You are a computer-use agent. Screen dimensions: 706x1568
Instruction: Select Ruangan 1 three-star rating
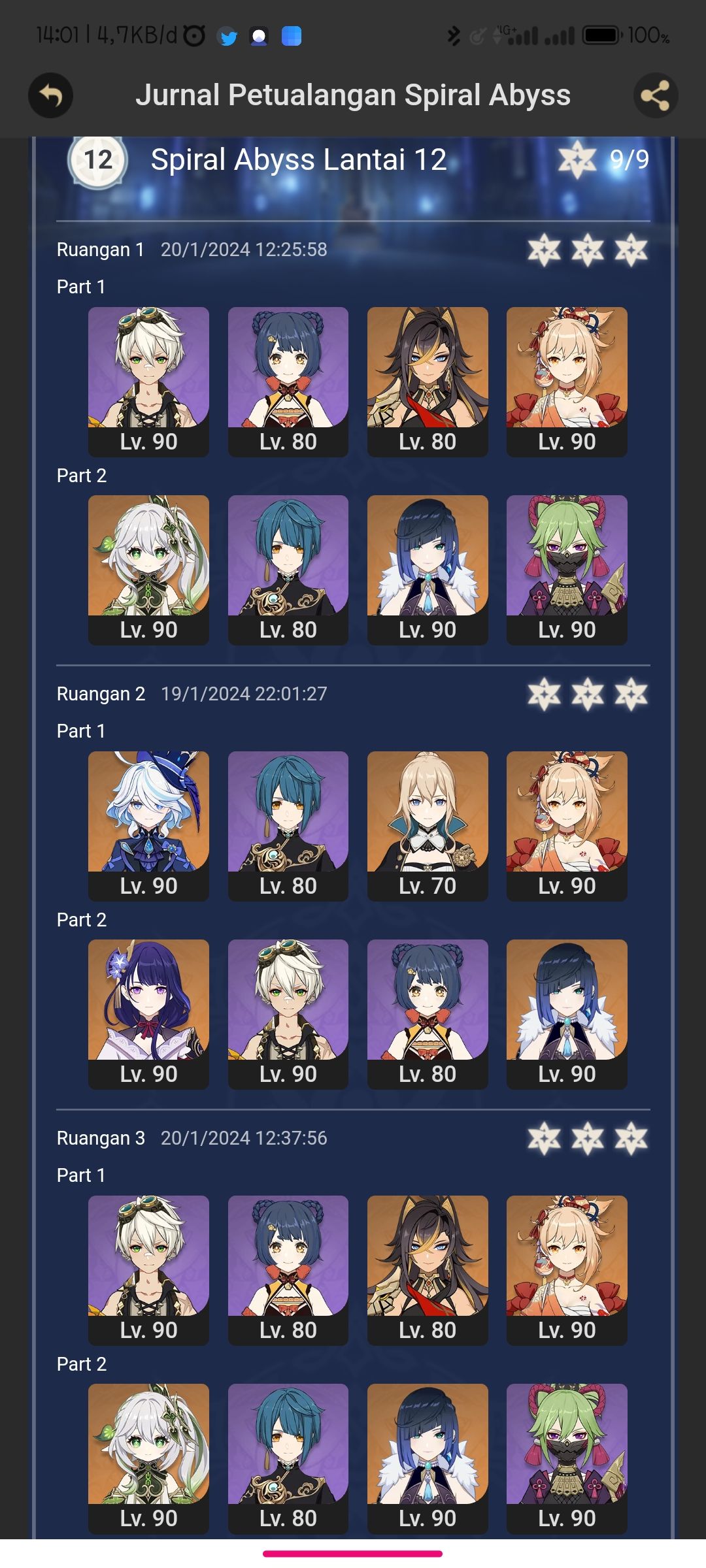point(588,250)
